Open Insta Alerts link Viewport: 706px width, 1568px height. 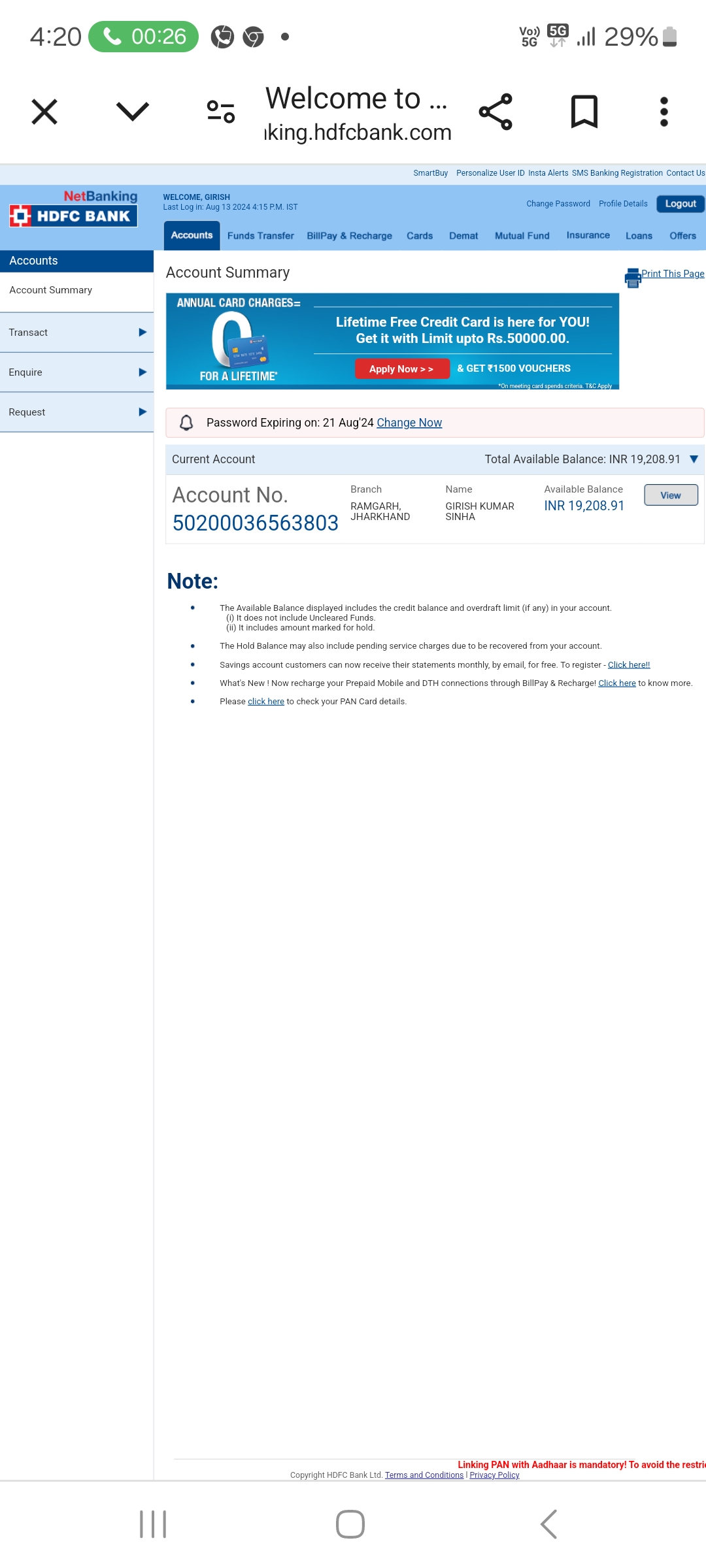548,173
